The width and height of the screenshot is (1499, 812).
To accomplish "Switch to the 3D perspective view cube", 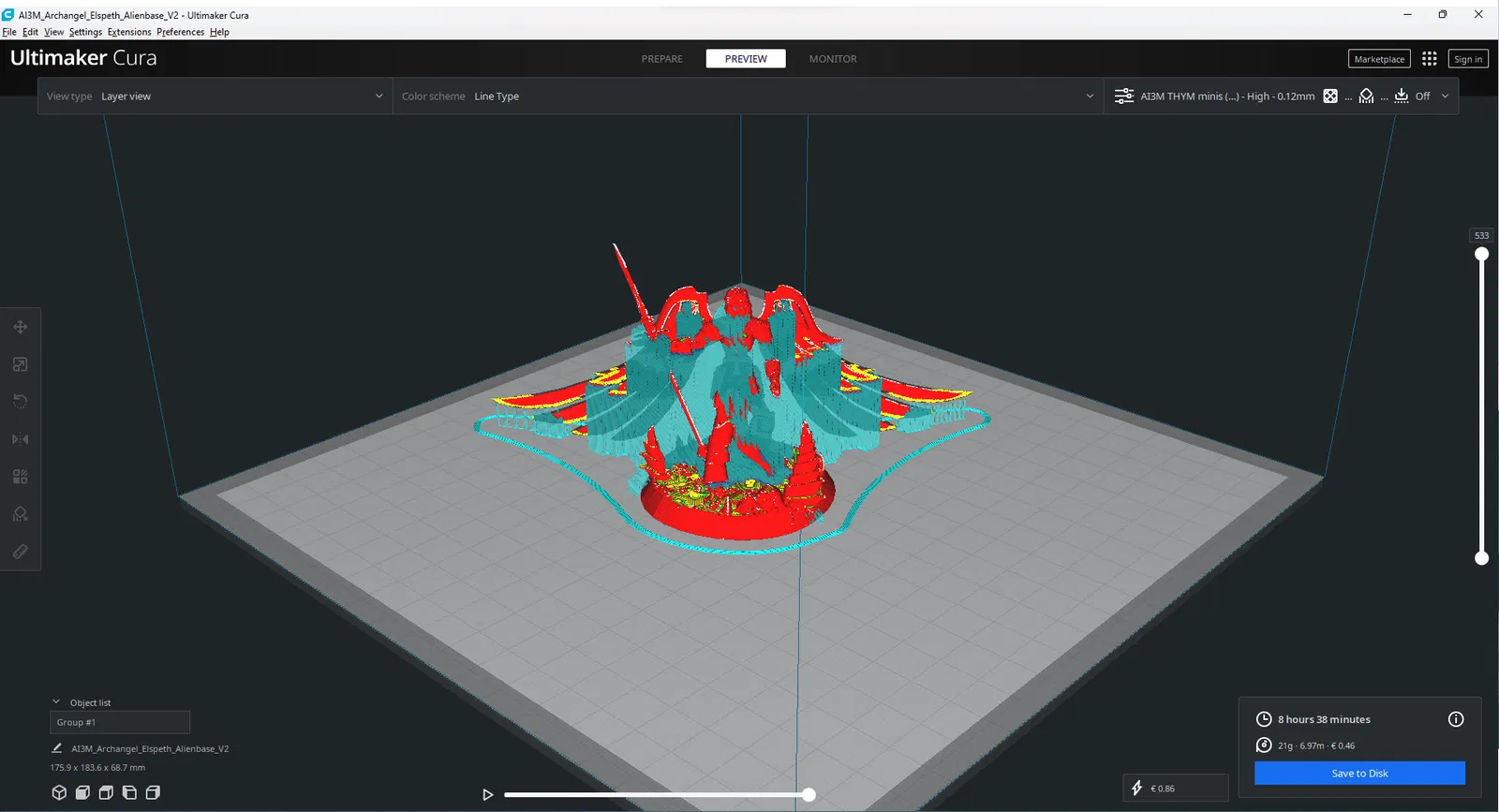I will pyautogui.click(x=59, y=792).
